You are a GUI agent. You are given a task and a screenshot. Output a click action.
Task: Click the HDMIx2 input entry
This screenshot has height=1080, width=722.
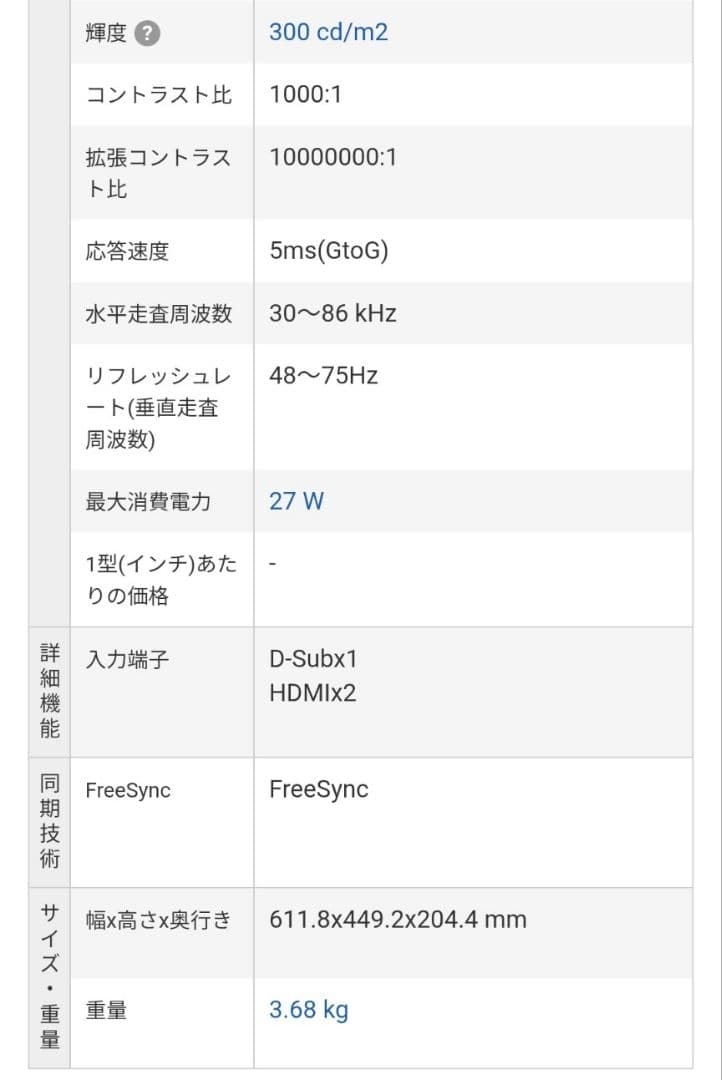(312, 693)
